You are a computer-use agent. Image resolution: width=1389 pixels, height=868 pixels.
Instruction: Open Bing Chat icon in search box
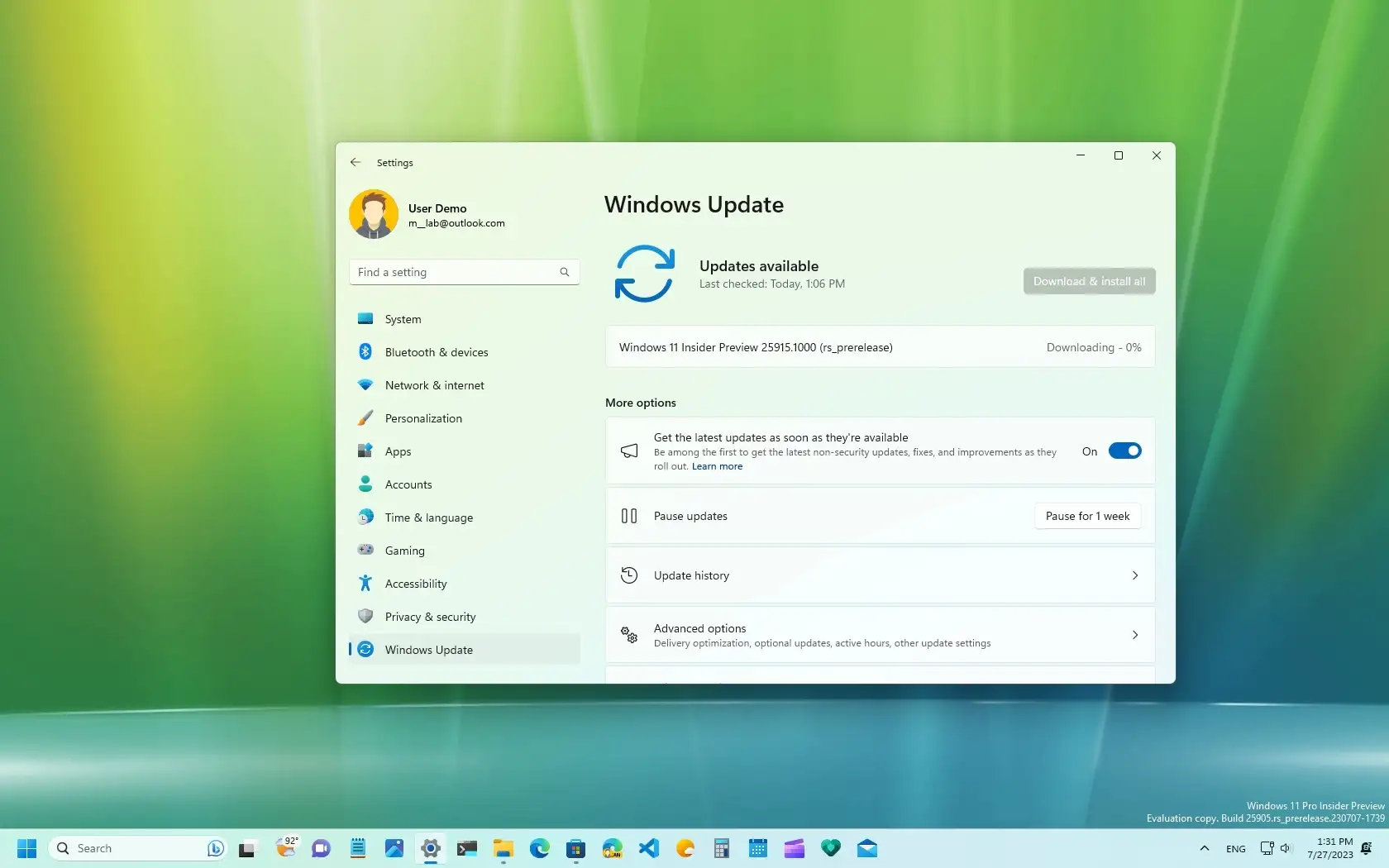215,848
